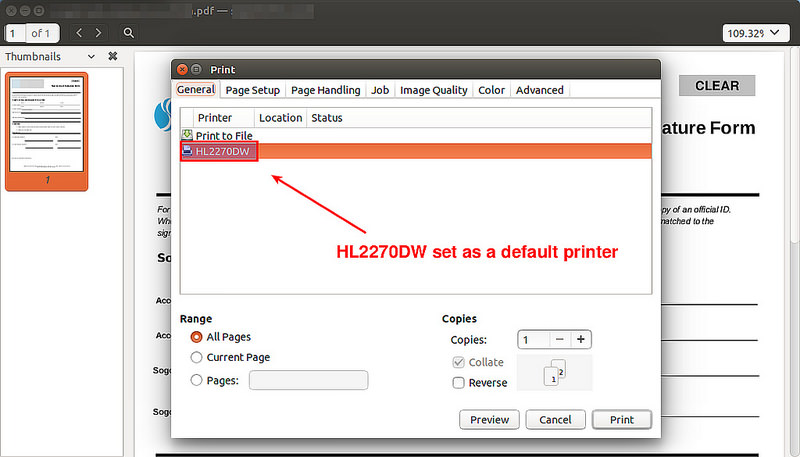Click the Print to File icon
The width and height of the screenshot is (800, 457).
point(187,135)
